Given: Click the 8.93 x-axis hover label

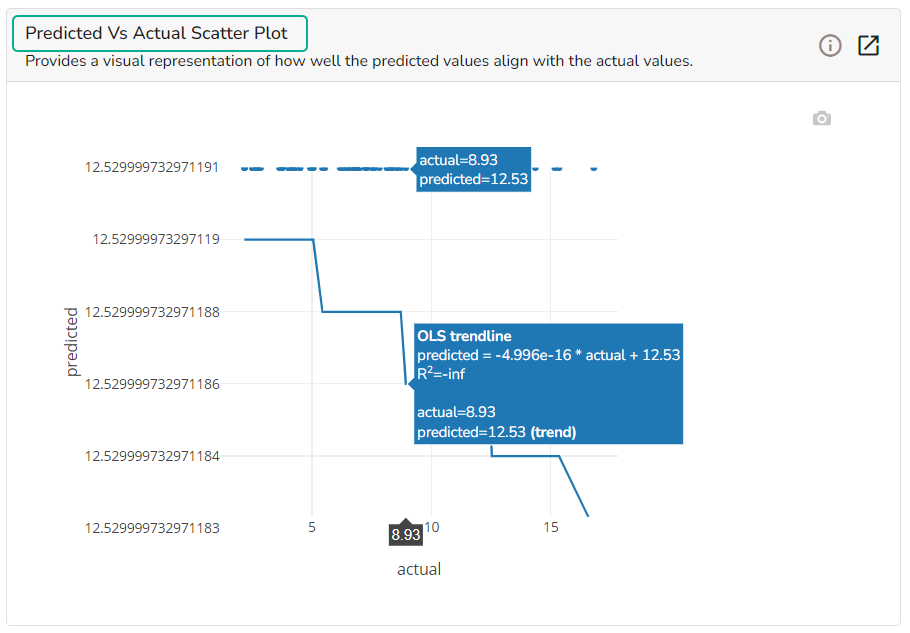Looking at the screenshot, I should tap(406, 535).
